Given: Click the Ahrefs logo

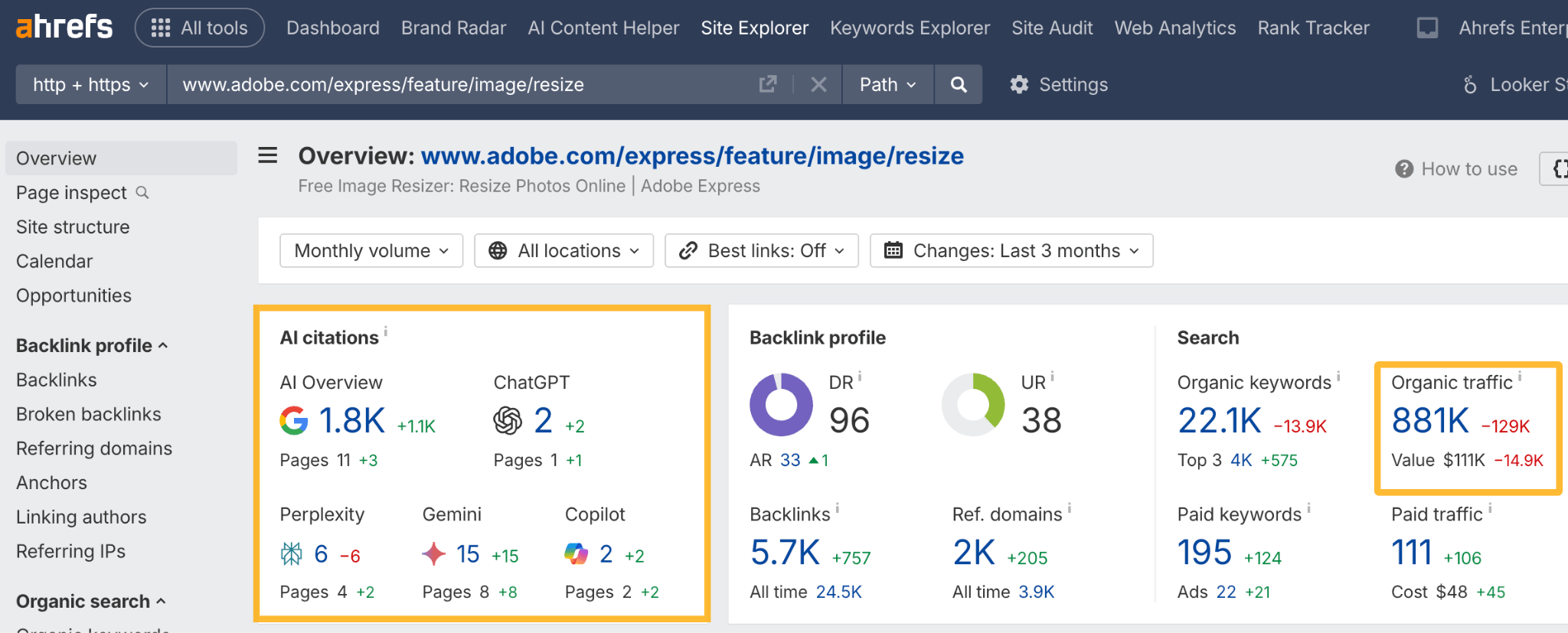Looking at the screenshot, I should tap(64, 28).
